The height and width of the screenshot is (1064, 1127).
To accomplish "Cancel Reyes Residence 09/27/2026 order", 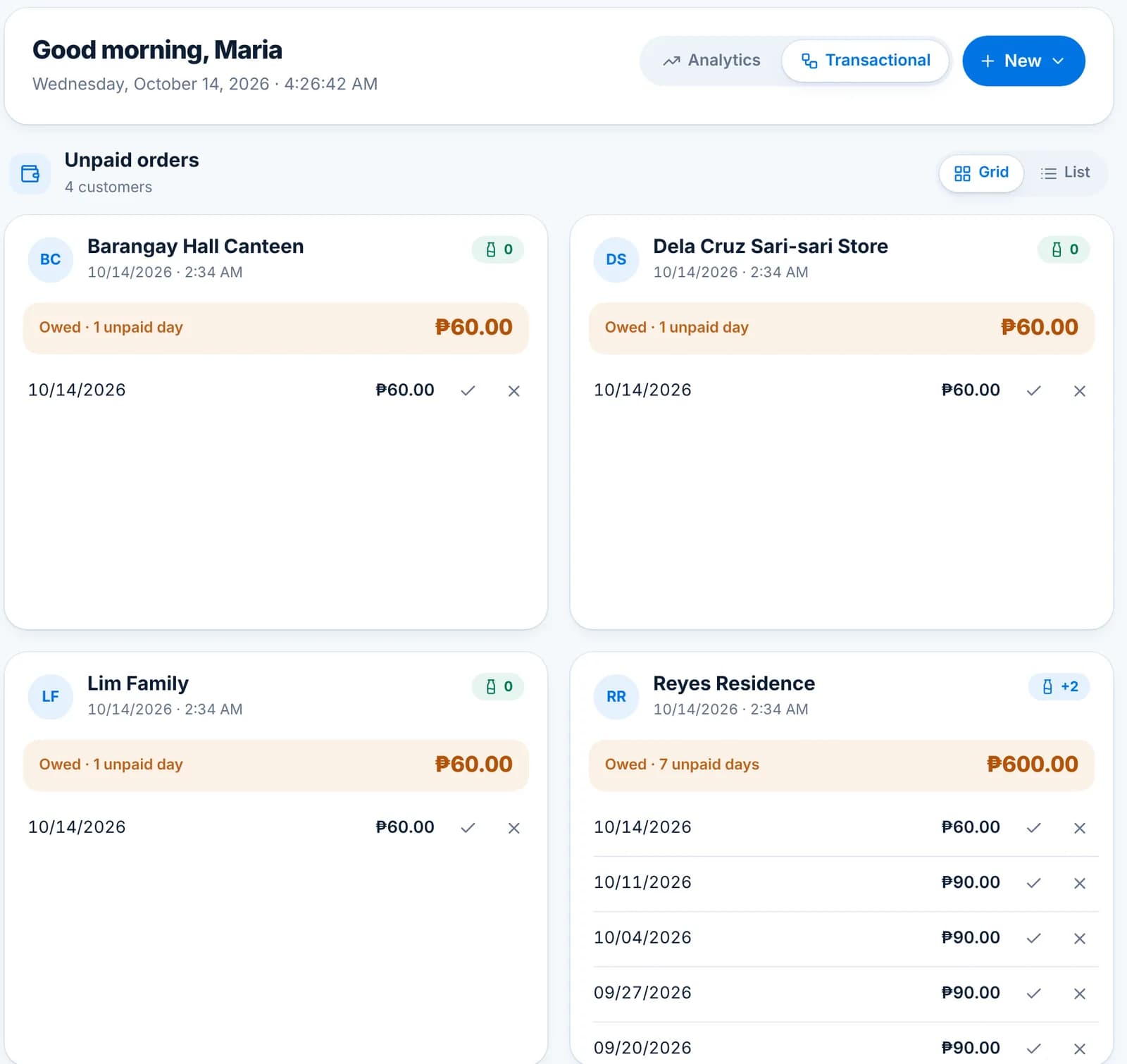I will (1080, 993).
